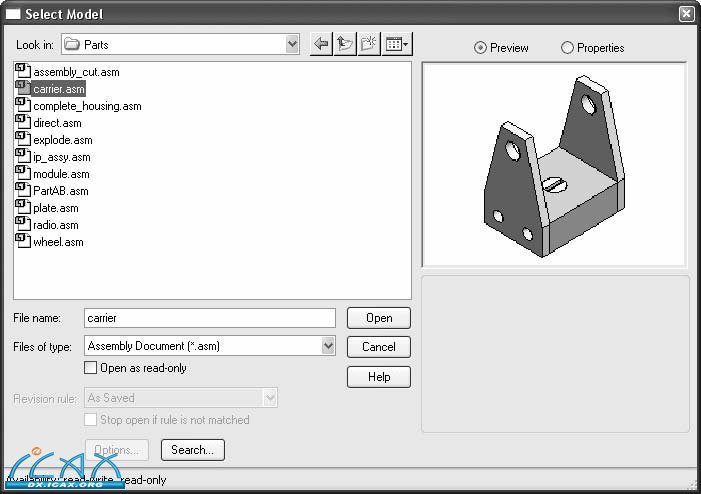Select the file name ip_assy.asm
The image size is (701, 494).
(x=62, y=157)
